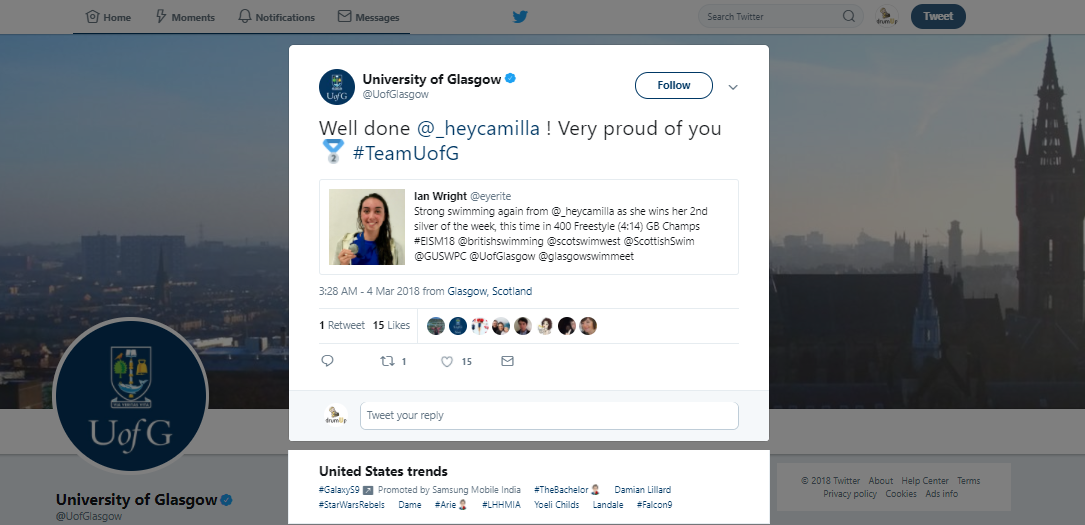Click the Search Twitter field
The height and width of the screenshot is (525, 1085).
point(781,17)
